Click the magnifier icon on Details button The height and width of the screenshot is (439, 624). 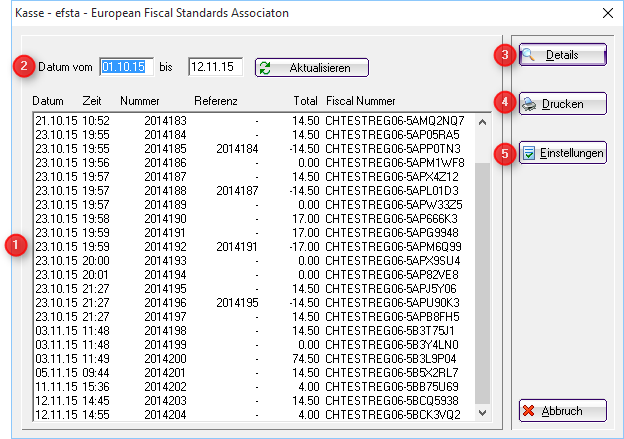coord(528,55)
